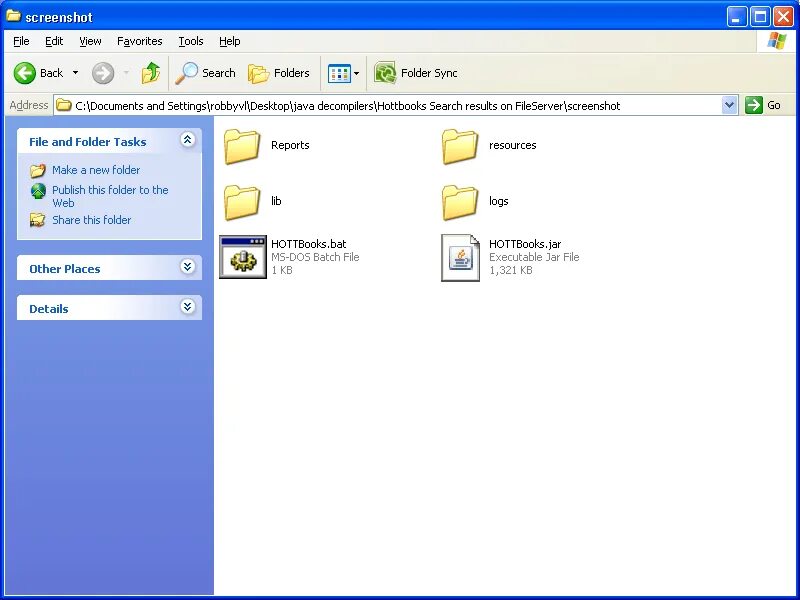The width and height of the screenshot is (800, 600).
Task: Click the Make a new folder link
Action: pos(96,170)
